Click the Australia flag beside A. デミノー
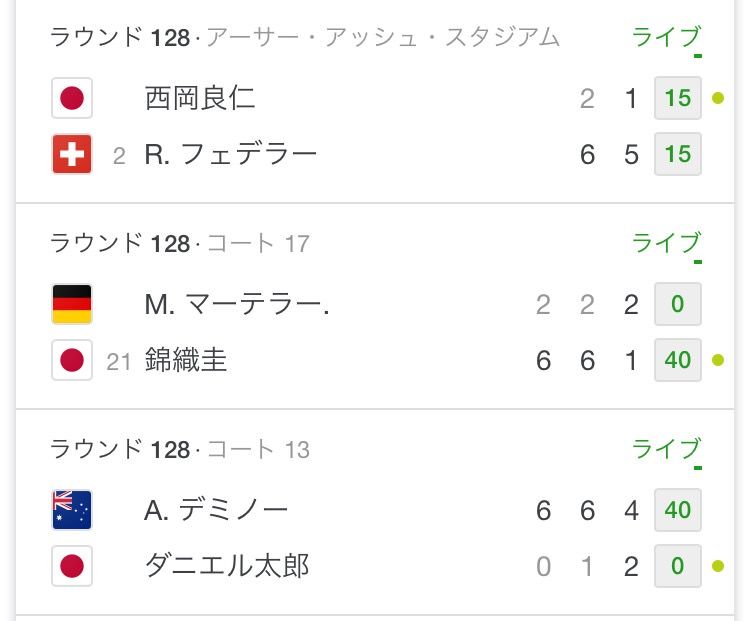750x621 pixels. [x=72, y=510]
